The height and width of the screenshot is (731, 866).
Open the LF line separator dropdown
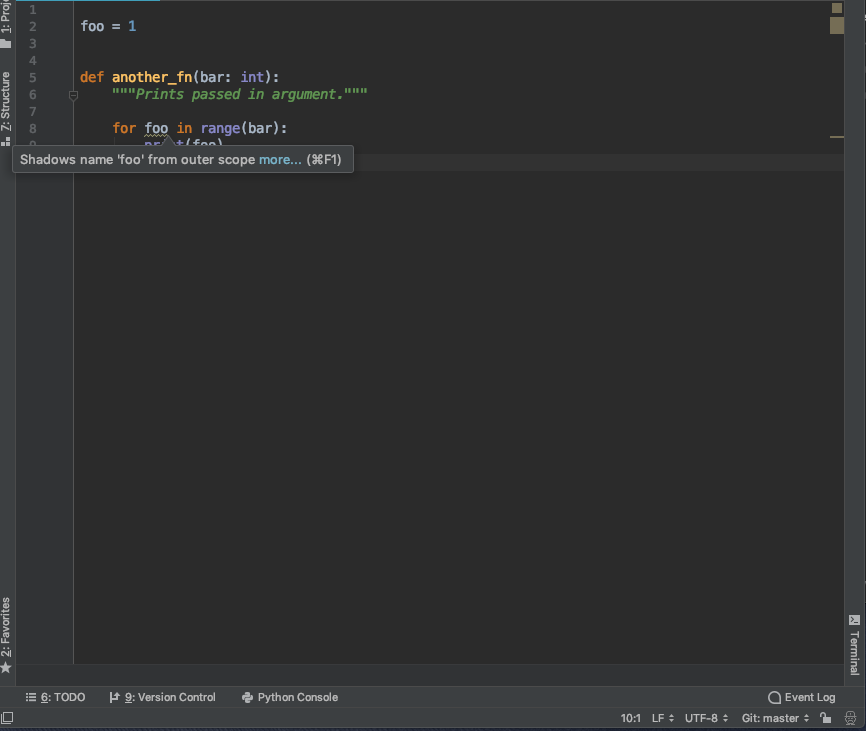(x=662, y=718)
